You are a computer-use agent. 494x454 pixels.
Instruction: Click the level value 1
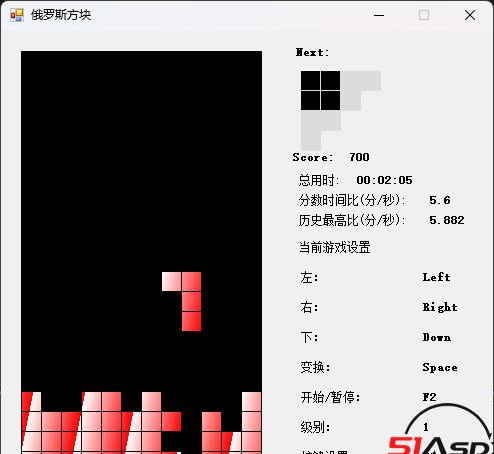coord(426,427)
